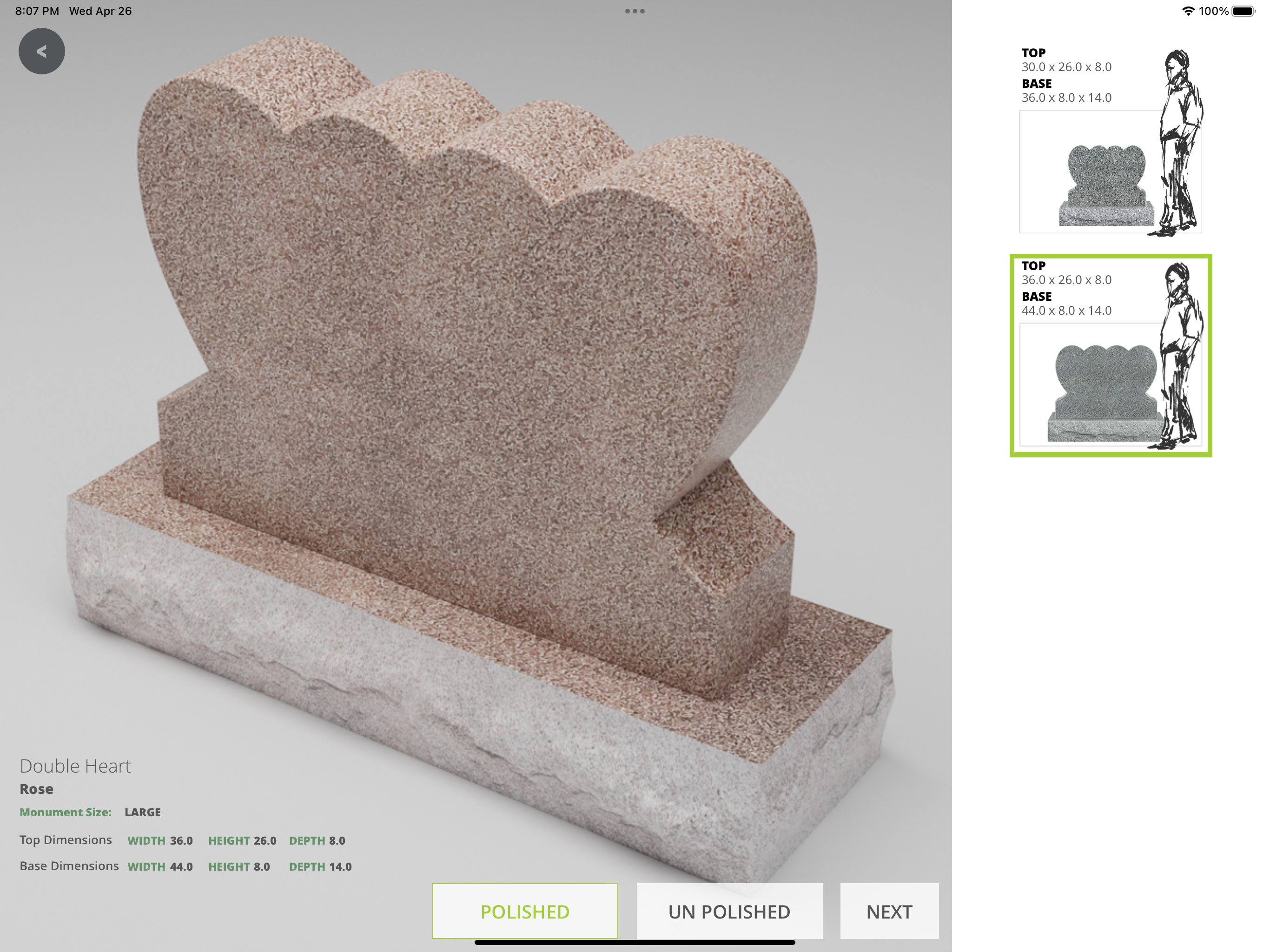Screen dimensions: 1270x952
Task: Tap the three-dot multitasking indicator
Action: 635,11
